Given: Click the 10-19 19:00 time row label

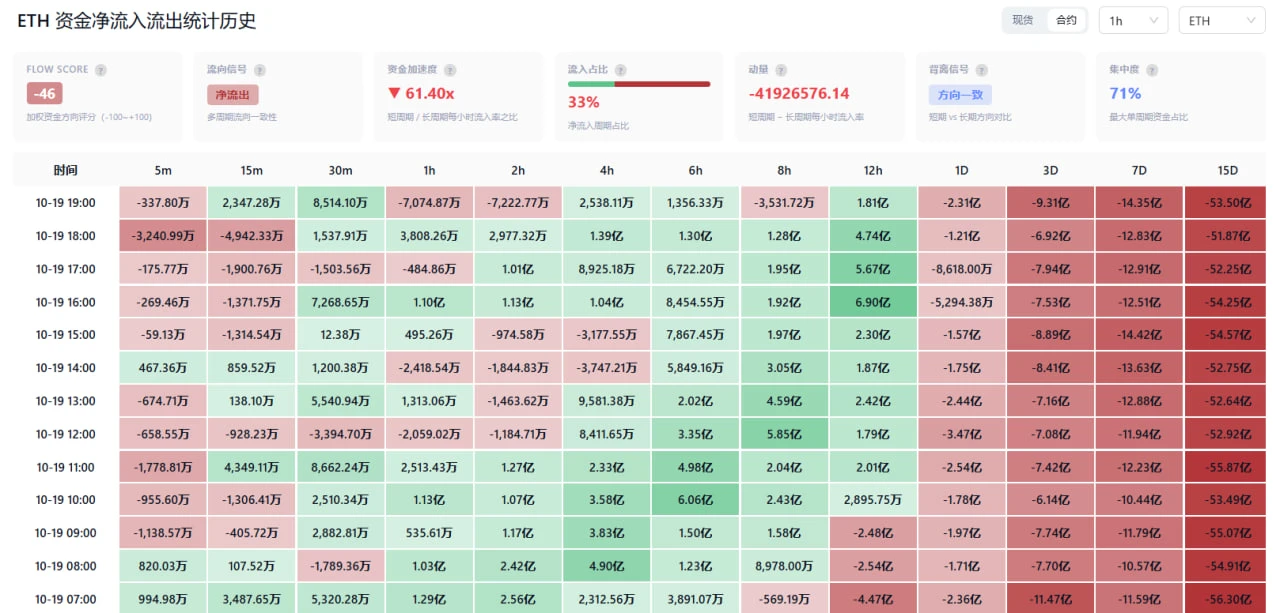Looking at the screenshot, I should pos(66,203).
